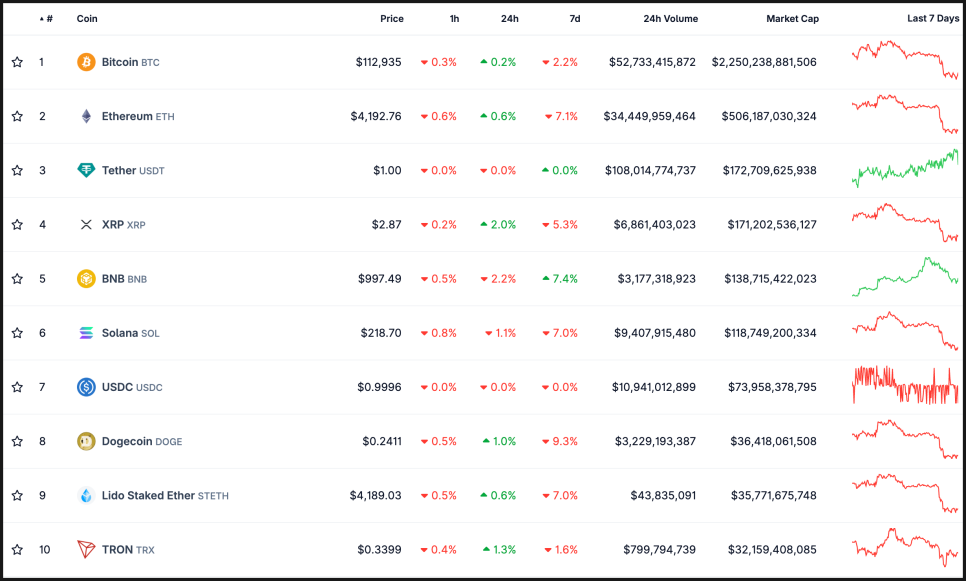Click Lido volume $43,835,091

point(663,496)
